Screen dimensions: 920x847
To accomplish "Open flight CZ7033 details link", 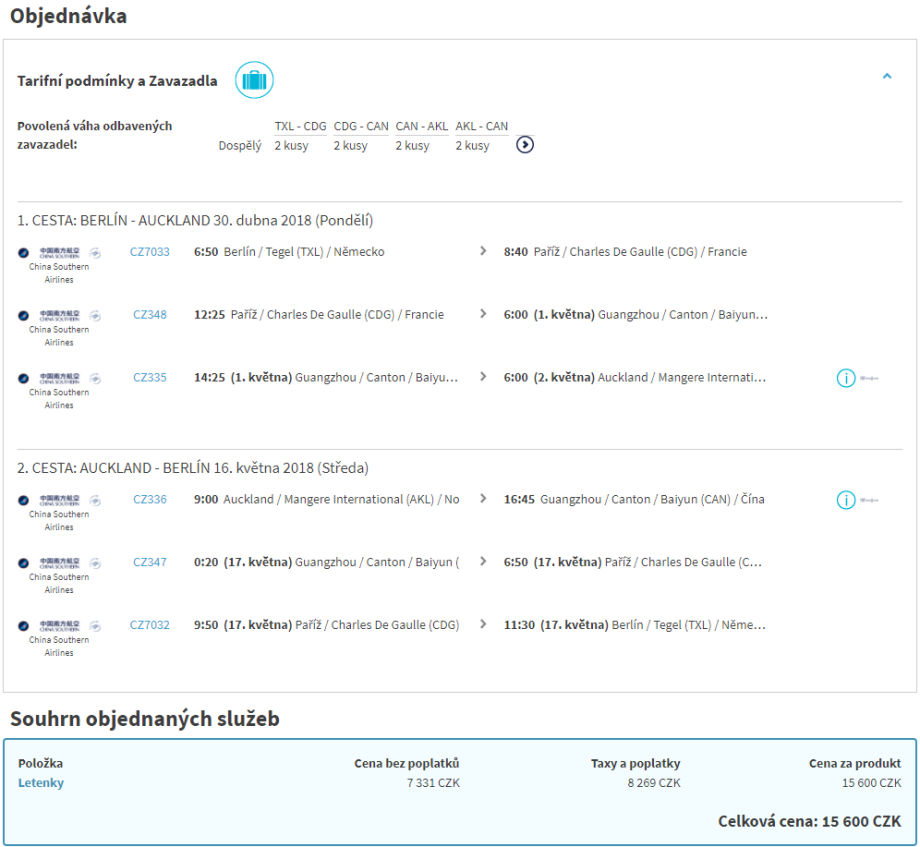I will point(150,252).
